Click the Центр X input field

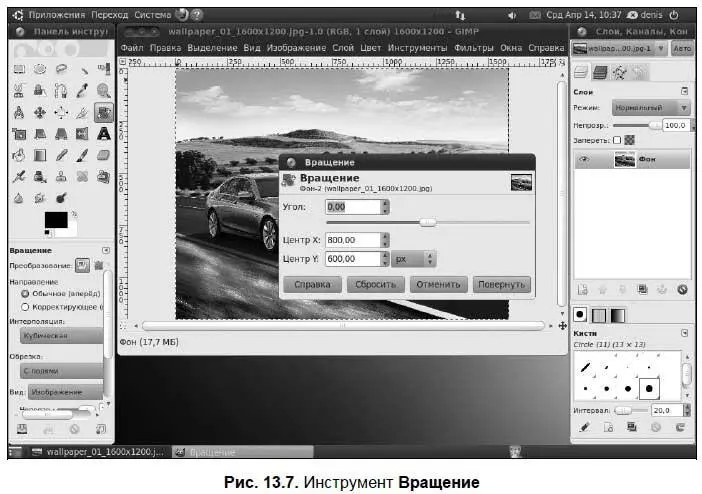tap(353, 240)
